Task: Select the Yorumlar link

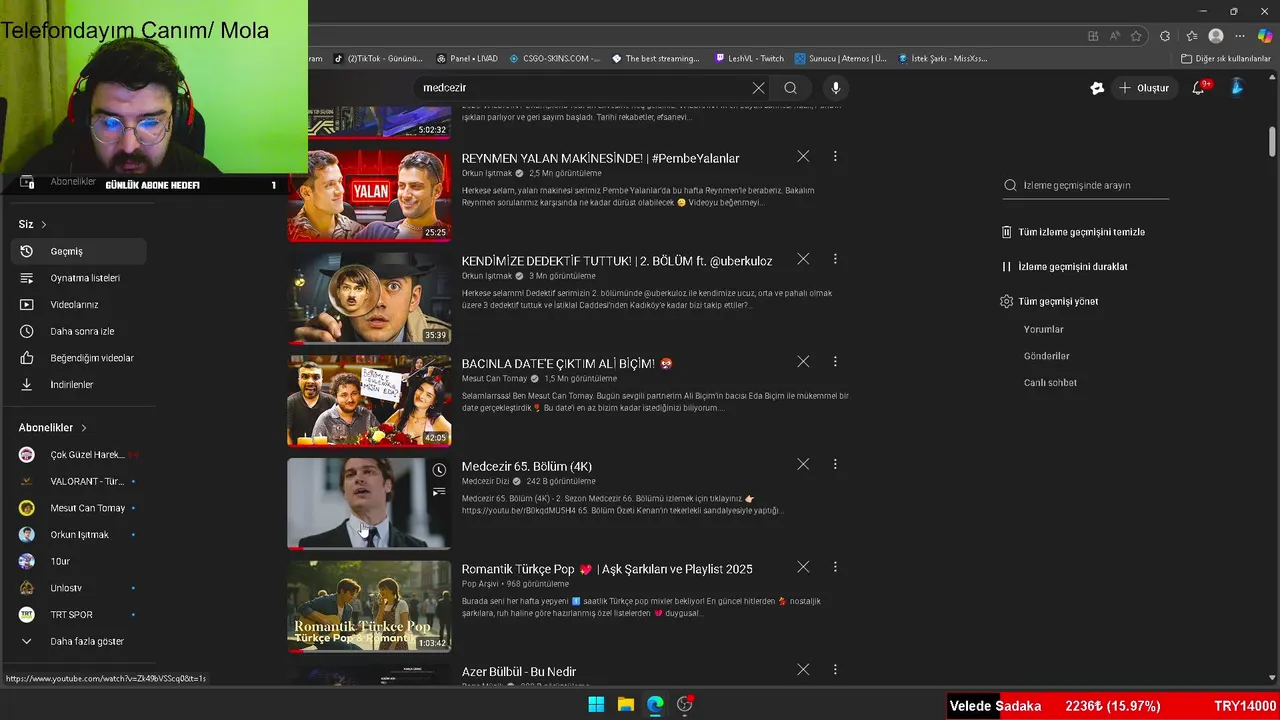Action: point(1043,329)
